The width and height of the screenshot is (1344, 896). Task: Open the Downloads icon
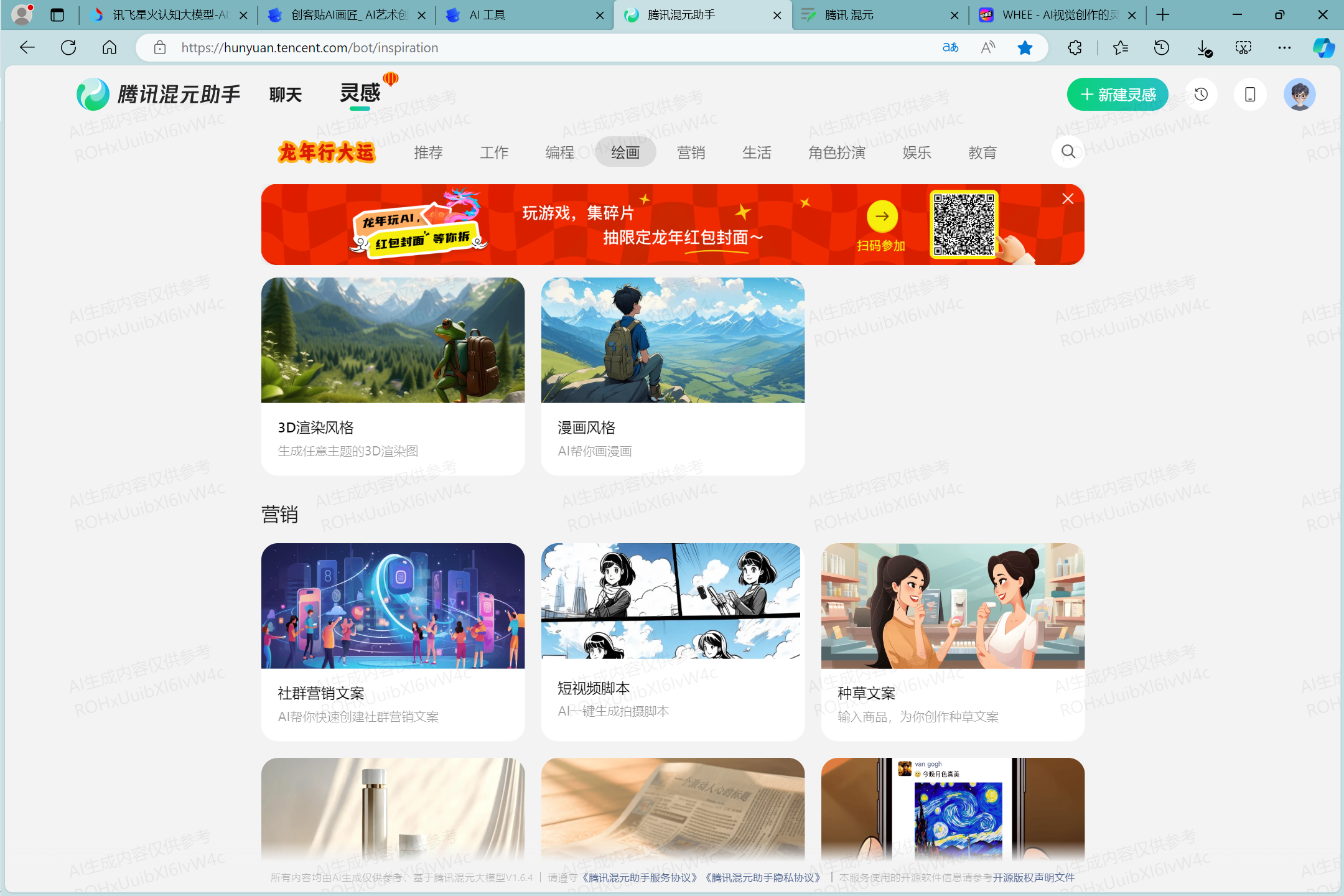[x=1203, y=47]
